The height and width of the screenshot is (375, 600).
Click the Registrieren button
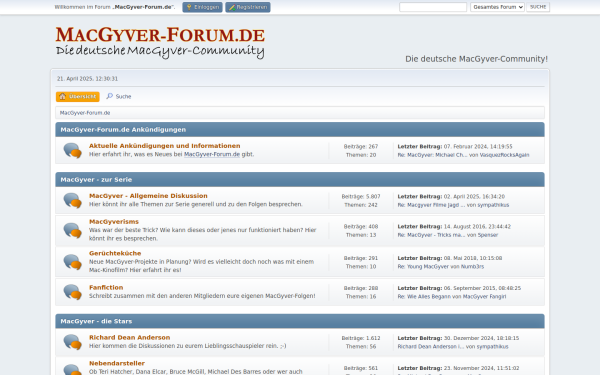248,7
